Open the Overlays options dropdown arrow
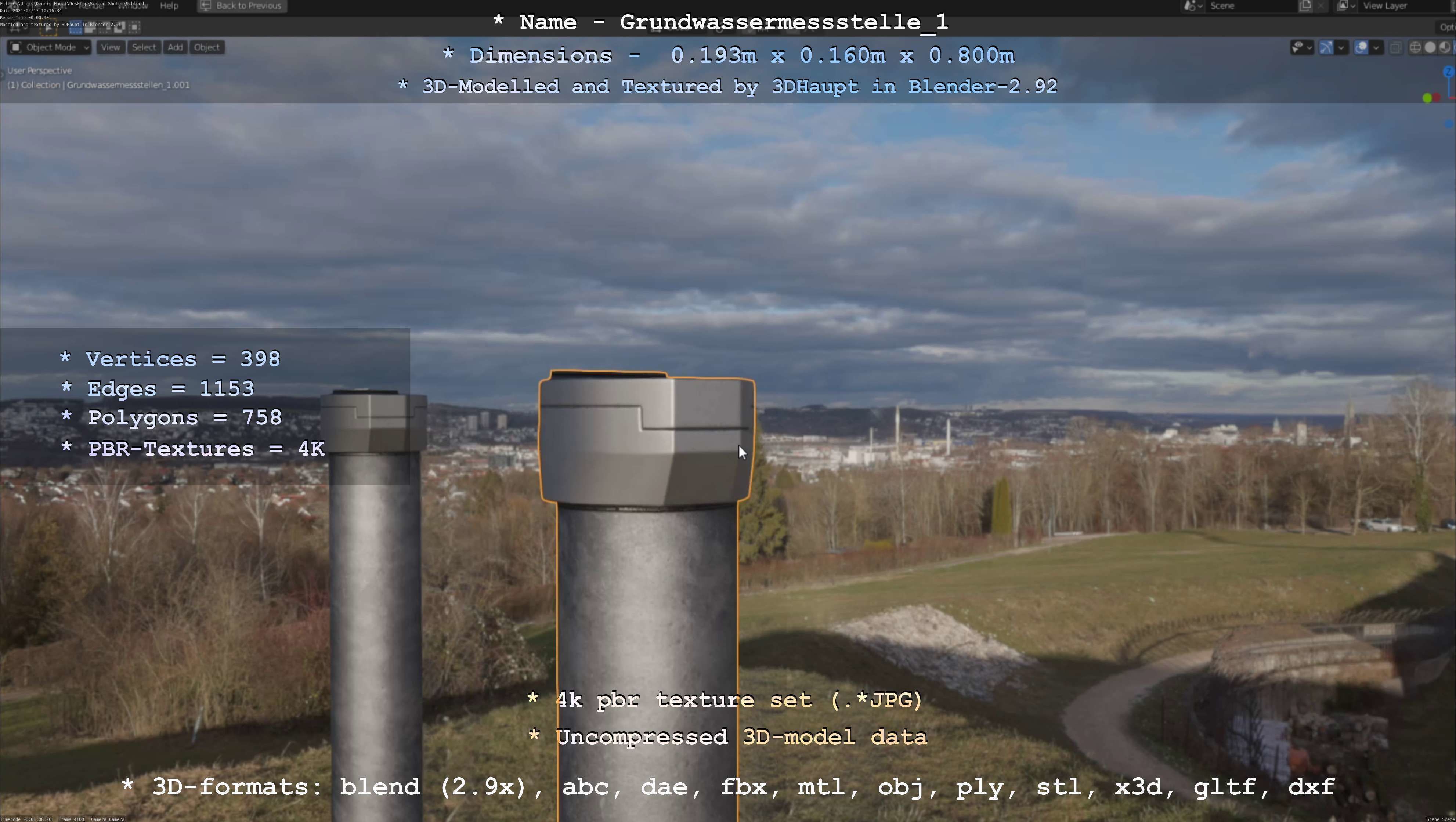1456x822 pixels. [1376, 47]
